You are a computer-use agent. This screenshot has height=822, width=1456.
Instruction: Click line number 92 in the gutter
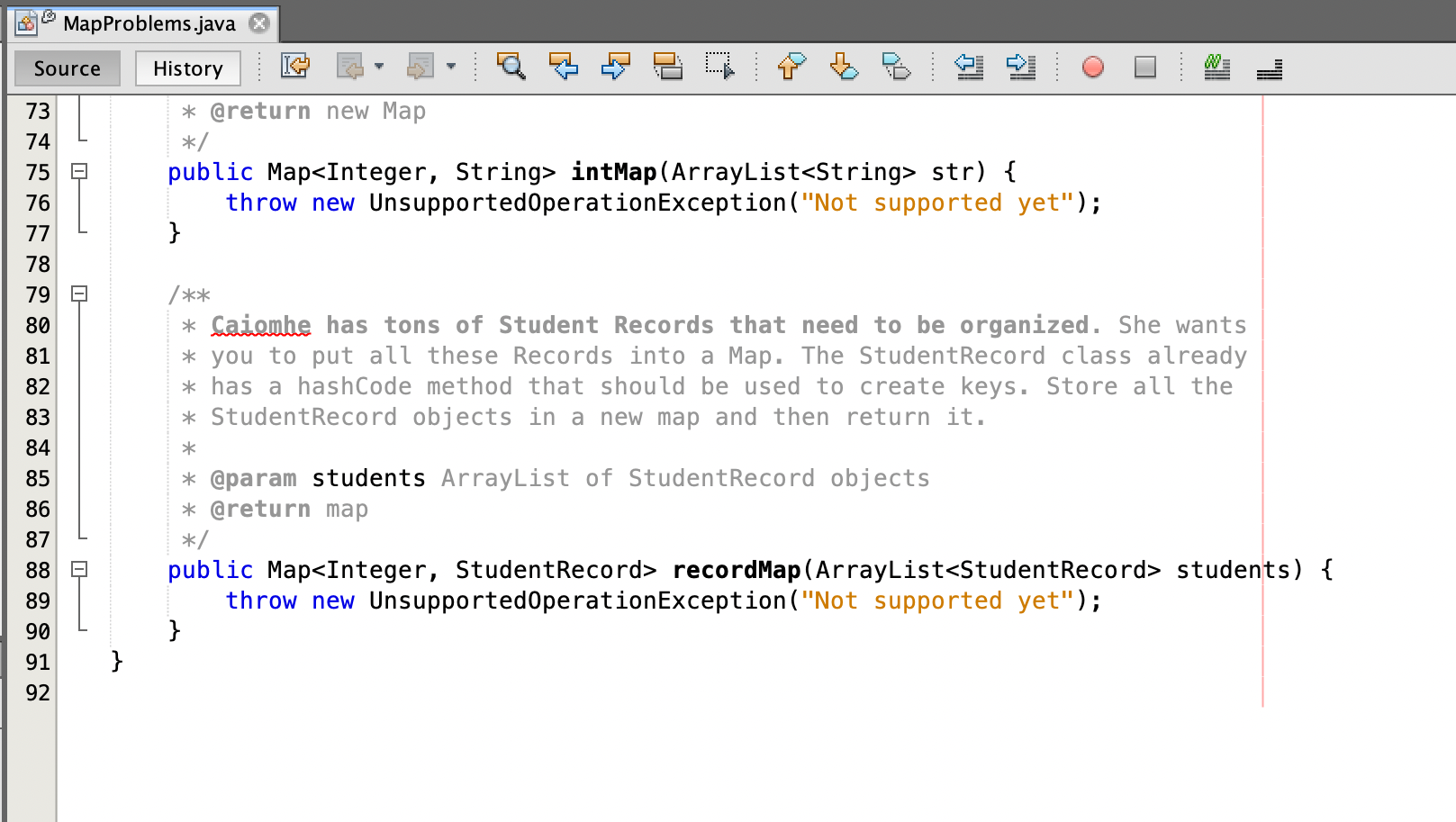coord(38,693)
